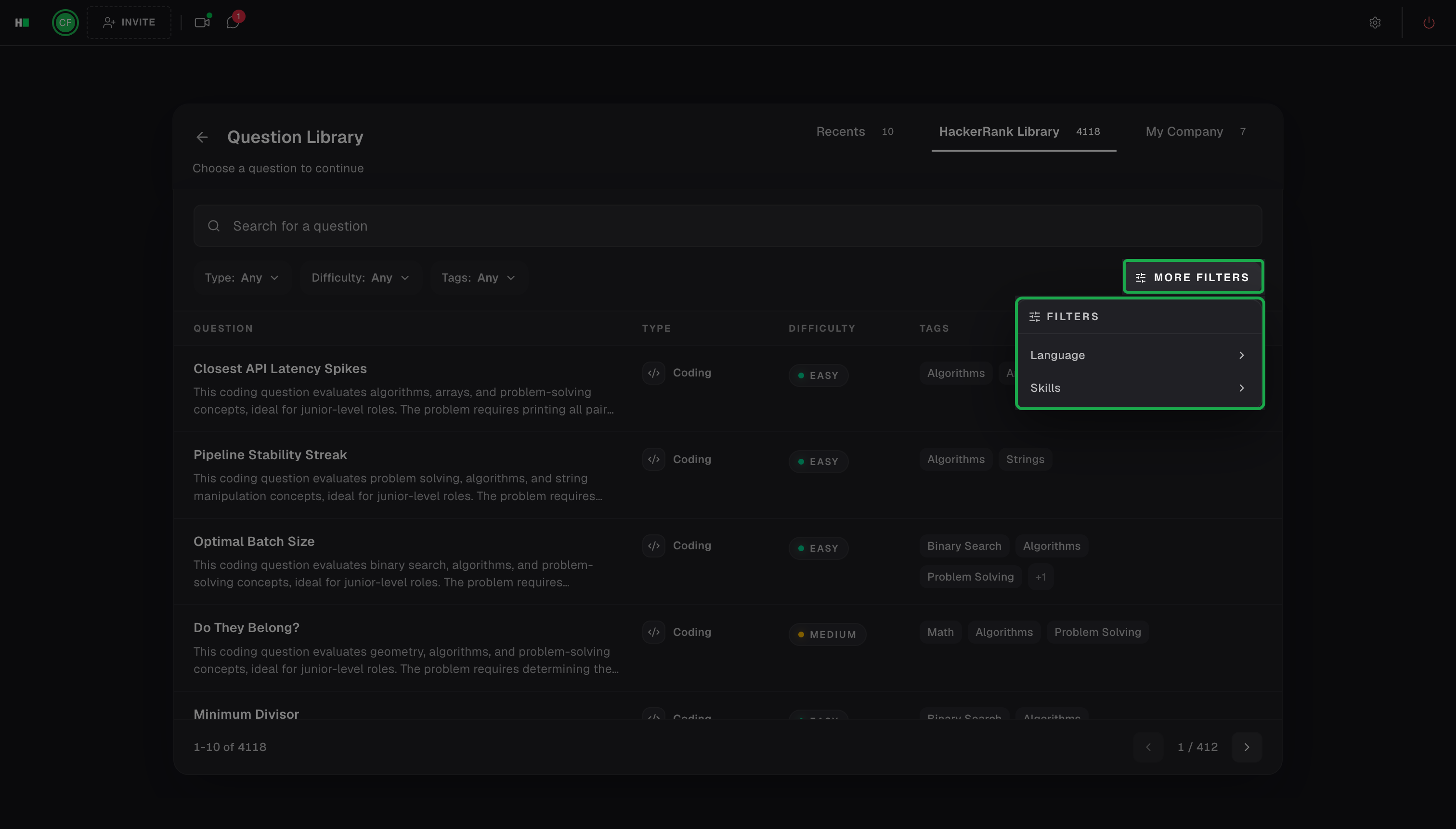The width and height of the screenshot is (1456, 829).
Task: Click the coding icon for Pipeline Stability Streak
Action: click(x=654, y=459)
